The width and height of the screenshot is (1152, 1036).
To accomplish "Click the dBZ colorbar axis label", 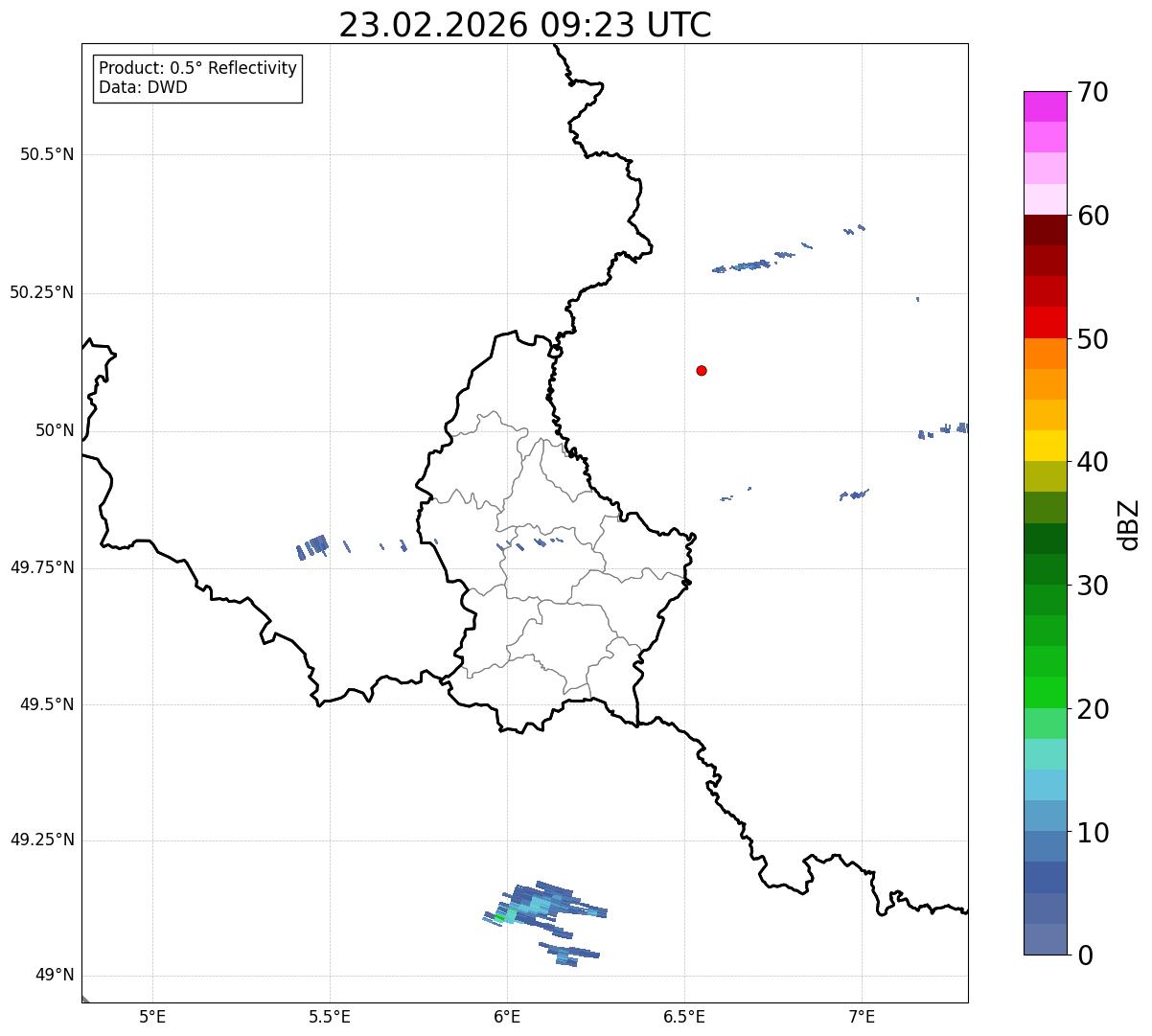I will pos(1128,523).
